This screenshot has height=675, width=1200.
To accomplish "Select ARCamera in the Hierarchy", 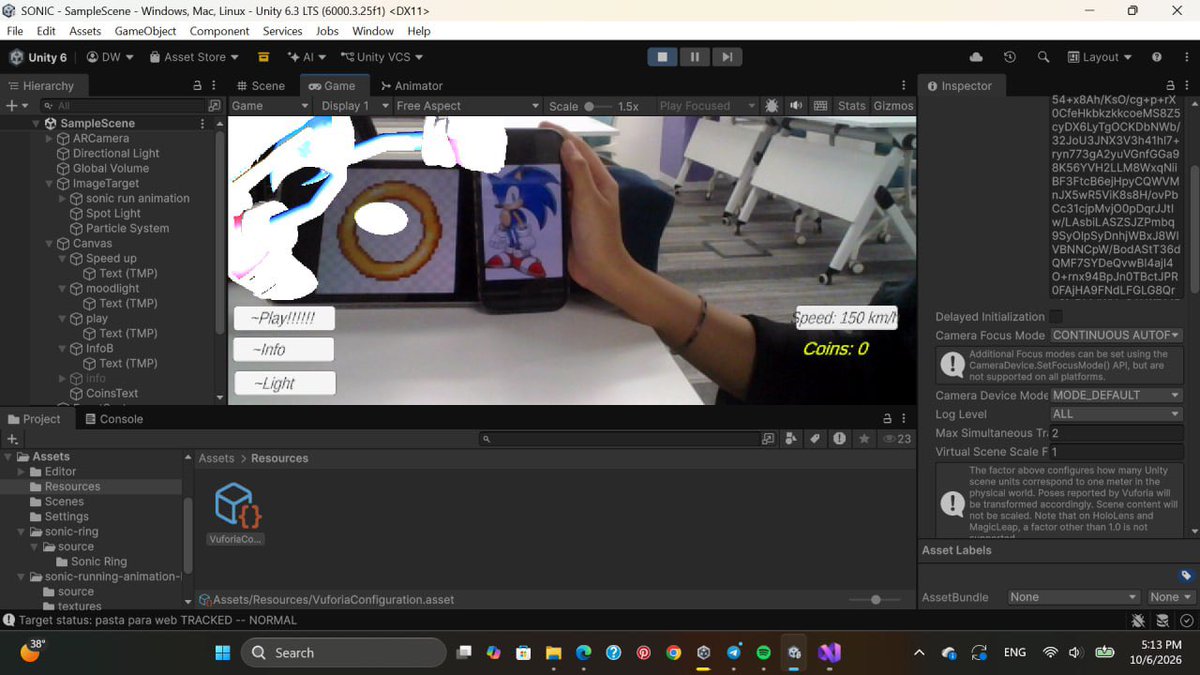I will click(101, 138).
